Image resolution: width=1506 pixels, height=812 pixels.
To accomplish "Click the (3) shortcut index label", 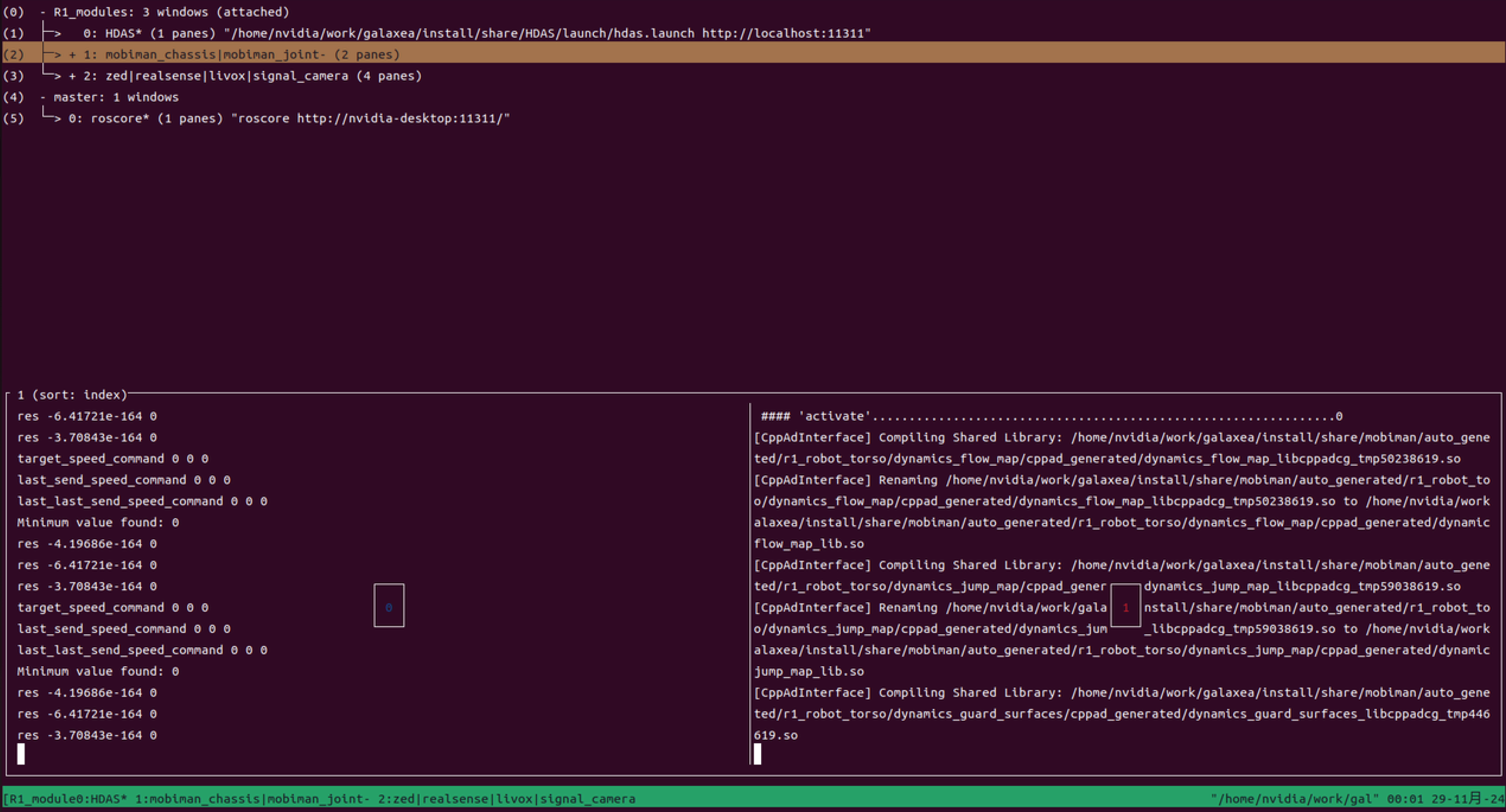I will point(13,76).
